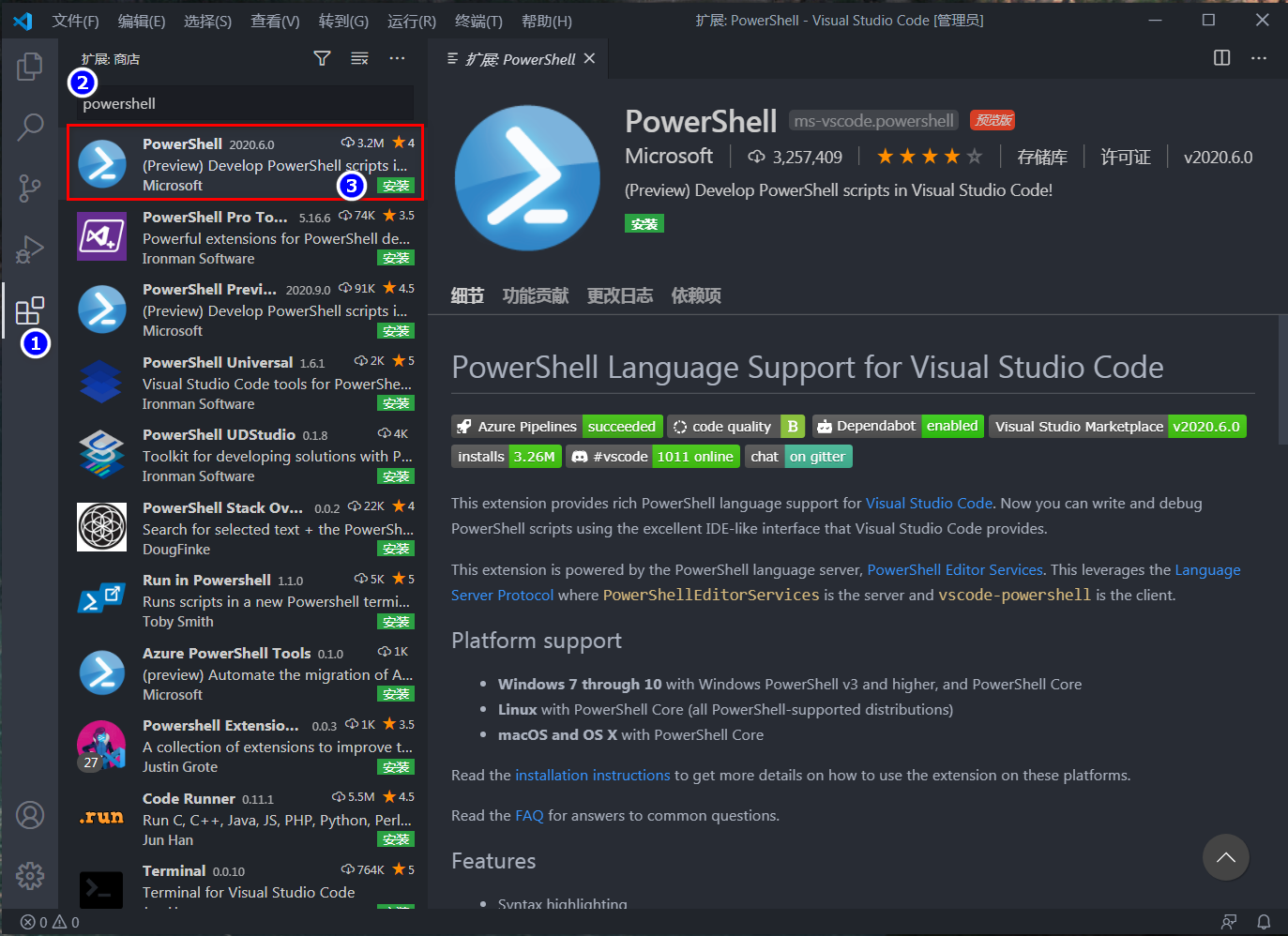Open the Accounts icon in activity bar

pyautogui.click(x=30, y=815)
